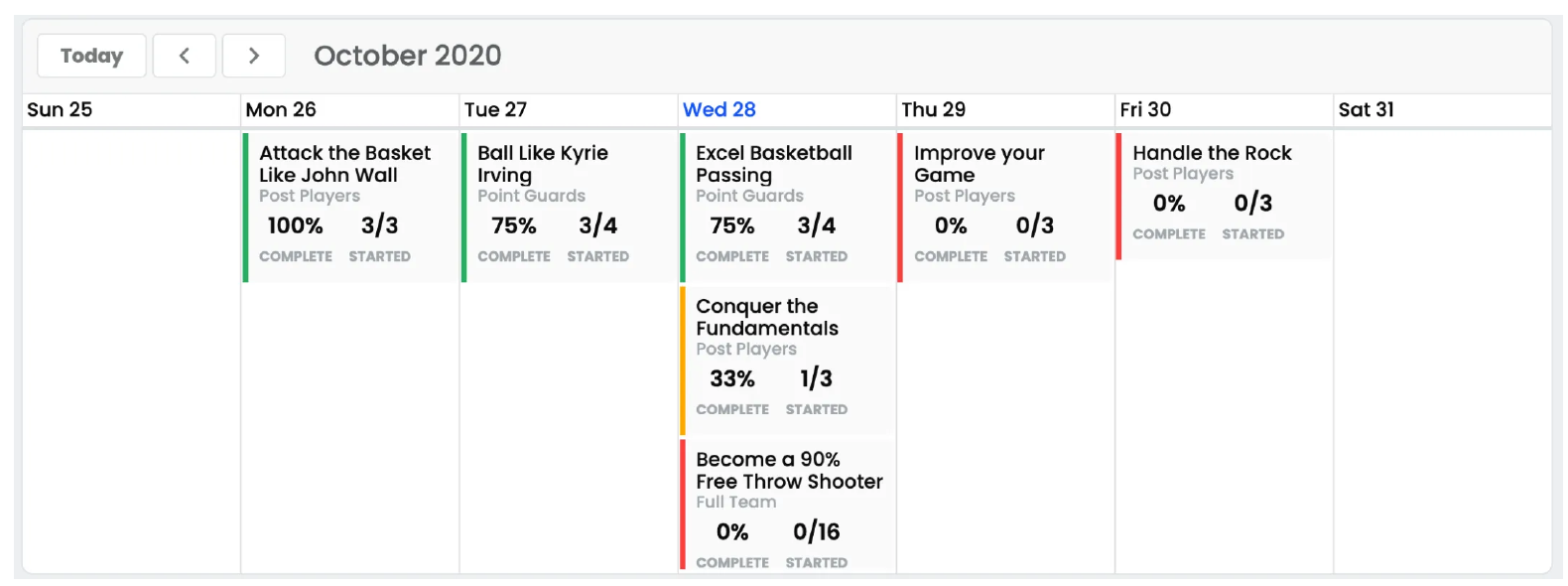Go to the previous week arrow
Image resolution: width=1568 pixels, height=586 pixels.
[184, 56]
